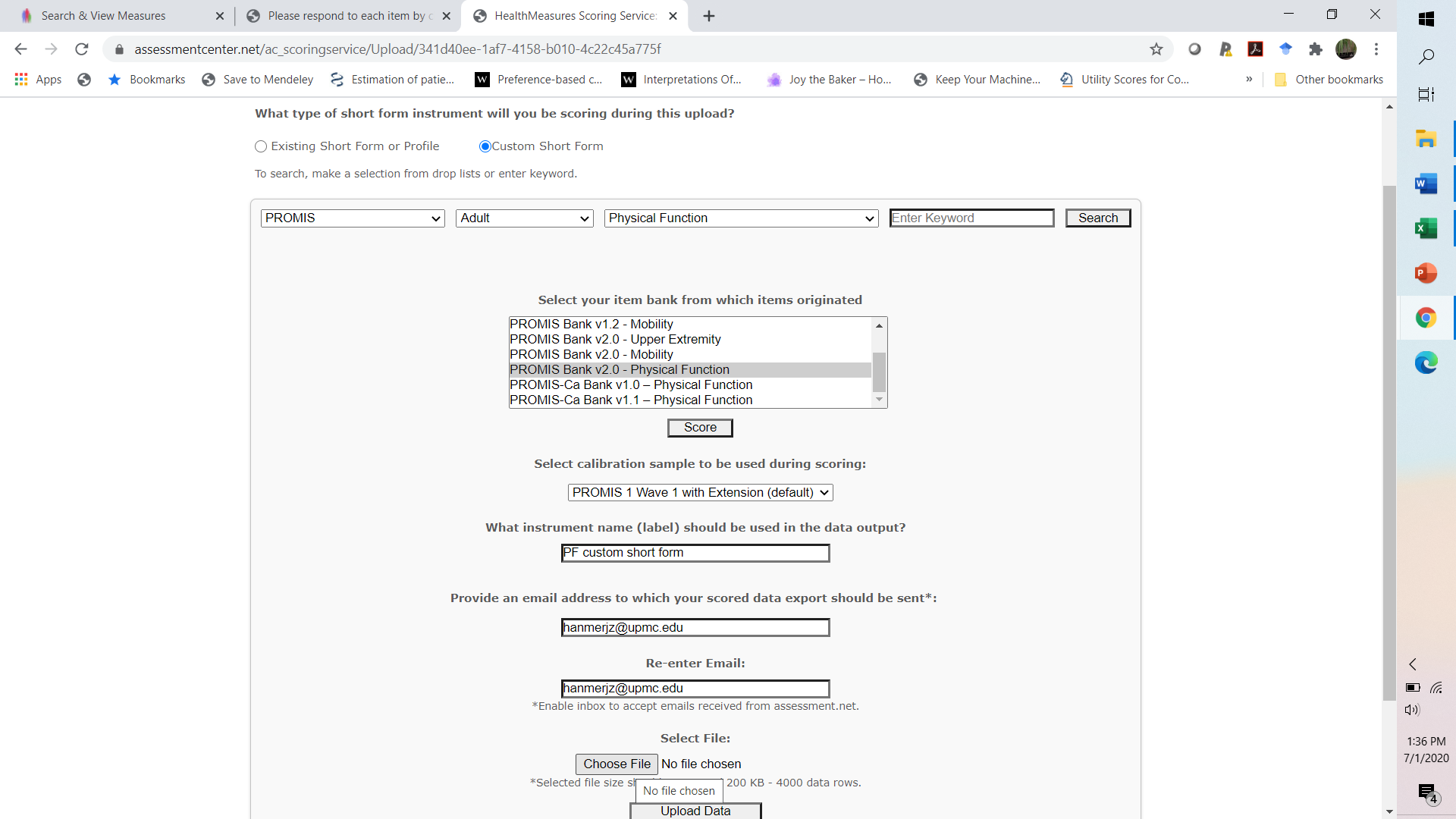Clear the instrument name label field

695,552
